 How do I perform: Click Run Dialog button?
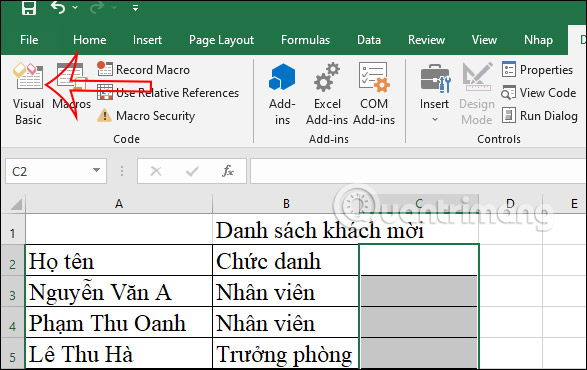click(x=539, y=116)
